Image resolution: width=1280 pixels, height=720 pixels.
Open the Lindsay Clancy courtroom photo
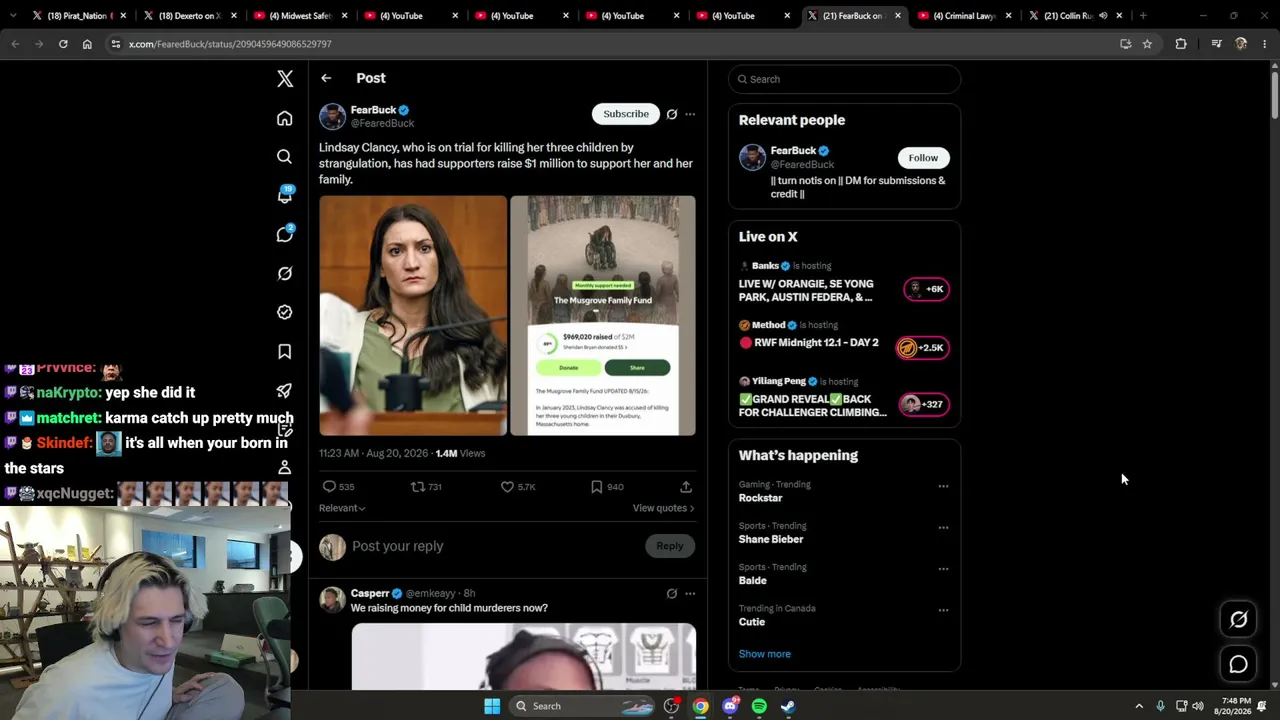click(x=413, y=316)
